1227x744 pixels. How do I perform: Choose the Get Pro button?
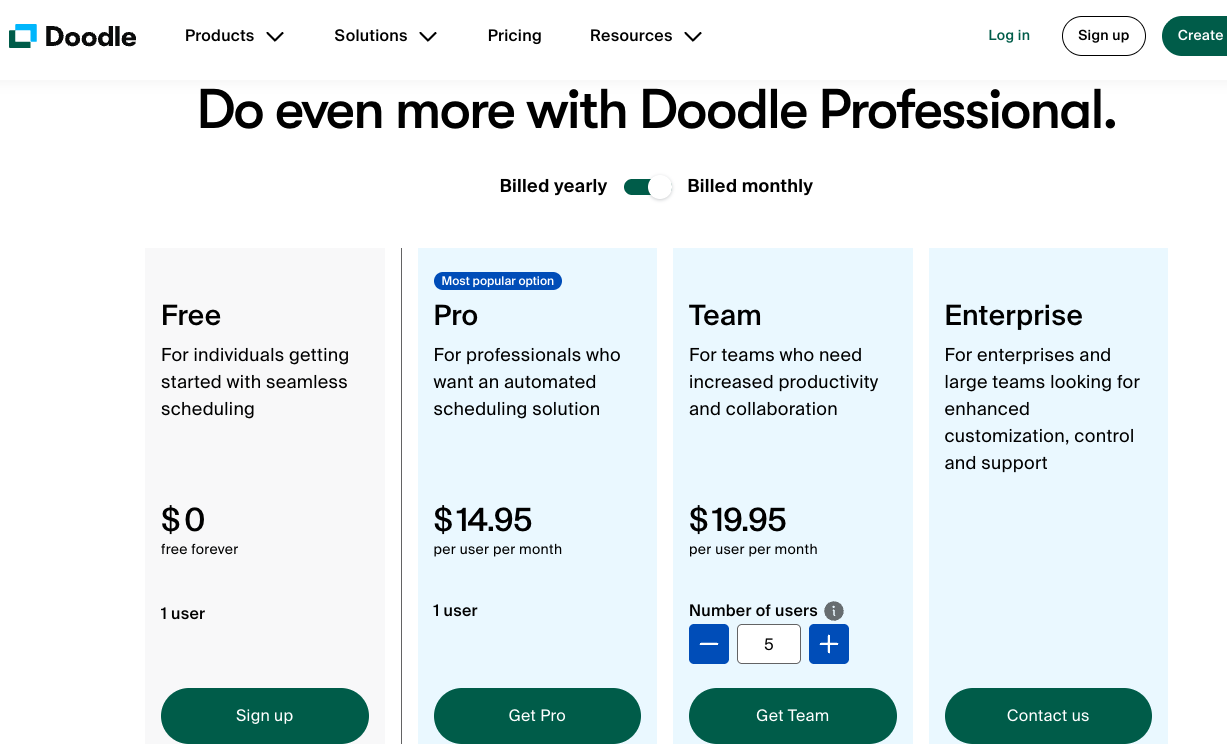537,715
